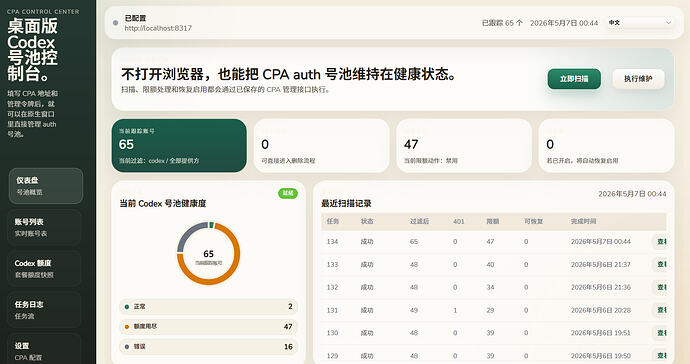Click the green dot next to 正常

pos(127,307)
